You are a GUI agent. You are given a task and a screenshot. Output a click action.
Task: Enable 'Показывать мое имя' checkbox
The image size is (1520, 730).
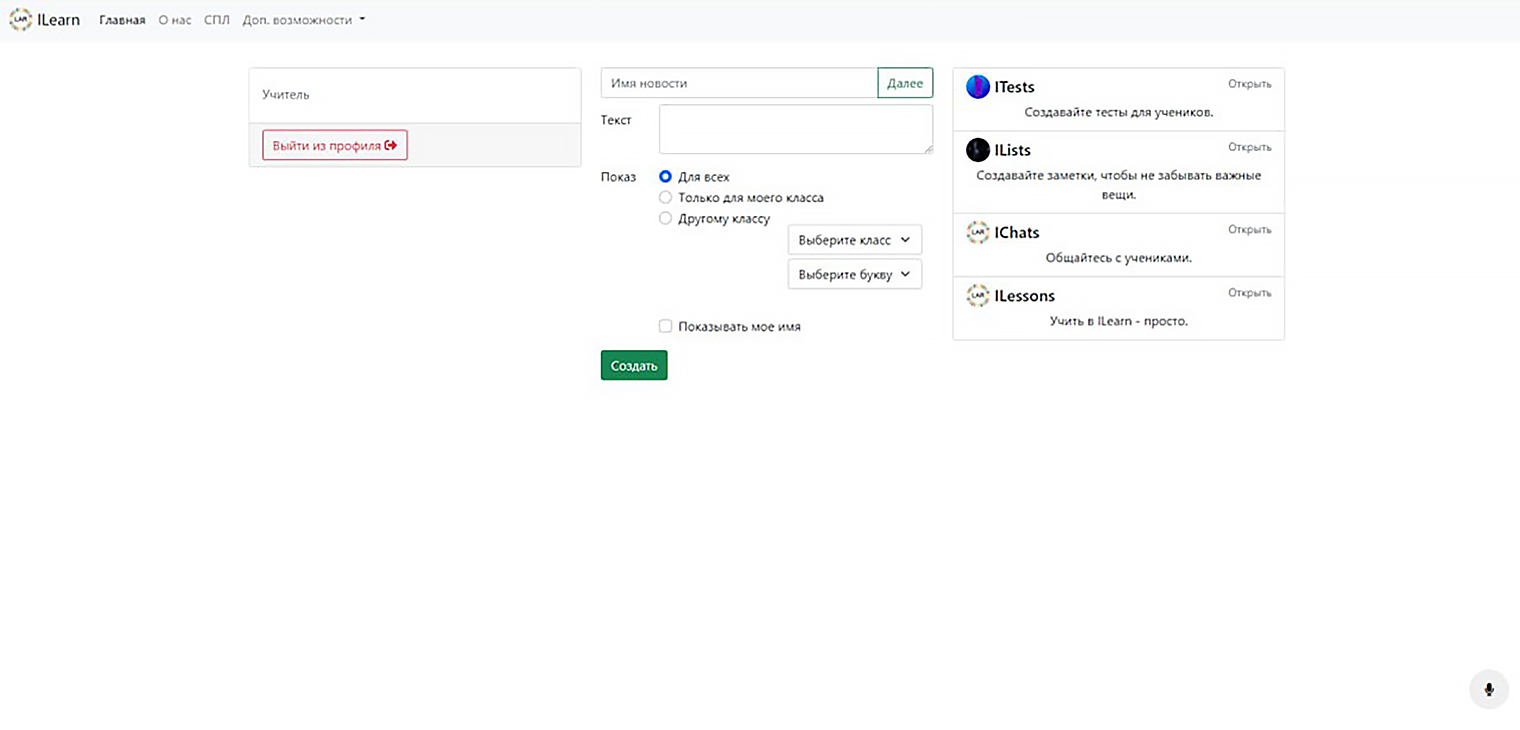tap(665, 327)
